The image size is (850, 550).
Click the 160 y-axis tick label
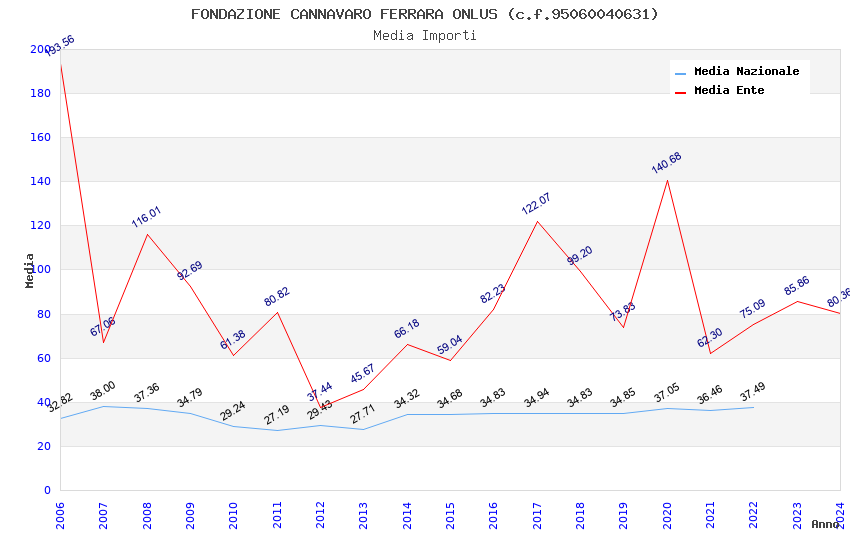click(41, 137)
